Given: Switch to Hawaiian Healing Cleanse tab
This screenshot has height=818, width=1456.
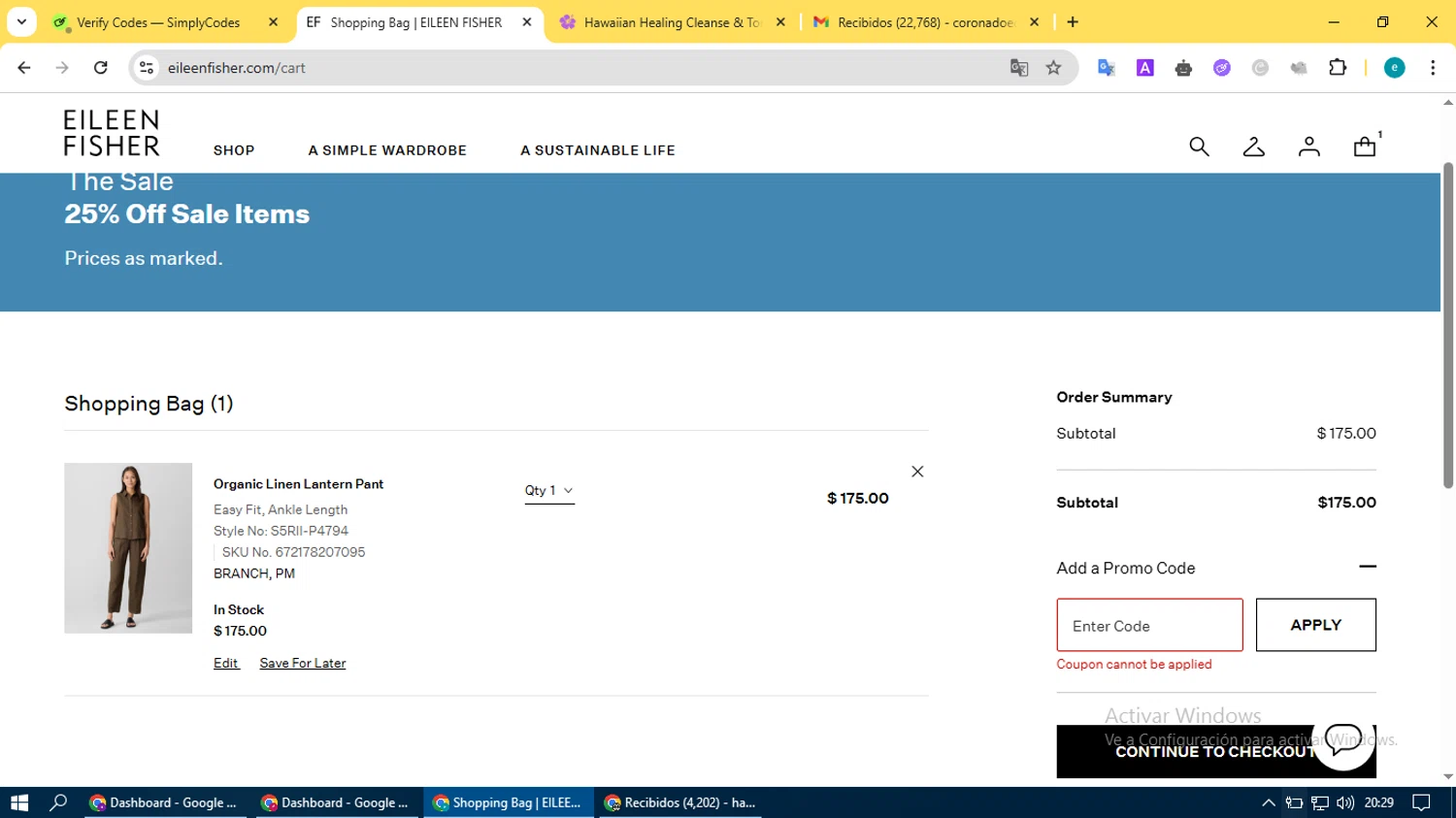Looking at the screenshot, I should (x=673, y=22).
